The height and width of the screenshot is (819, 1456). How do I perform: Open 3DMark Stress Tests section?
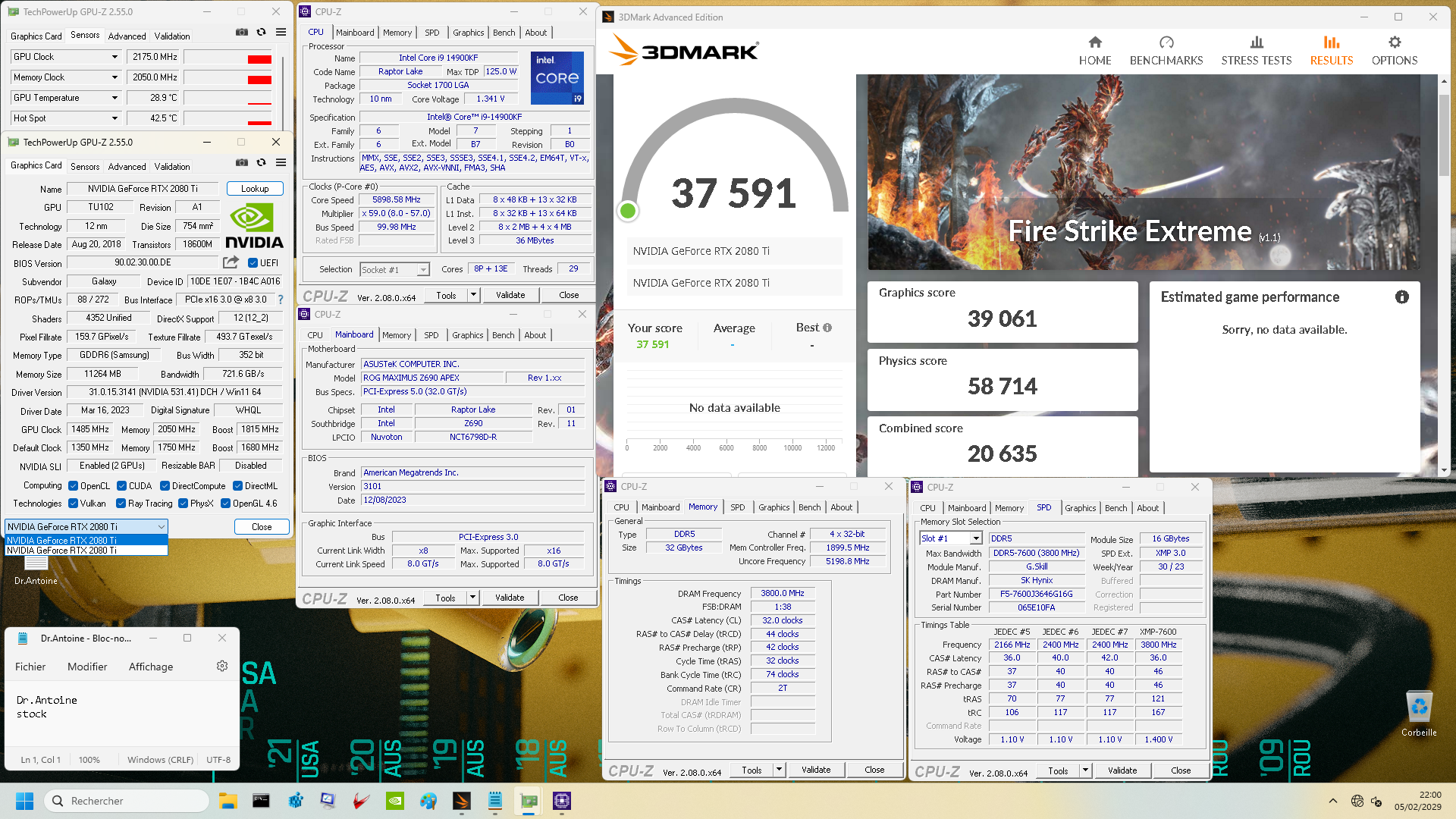point(1256,51)
